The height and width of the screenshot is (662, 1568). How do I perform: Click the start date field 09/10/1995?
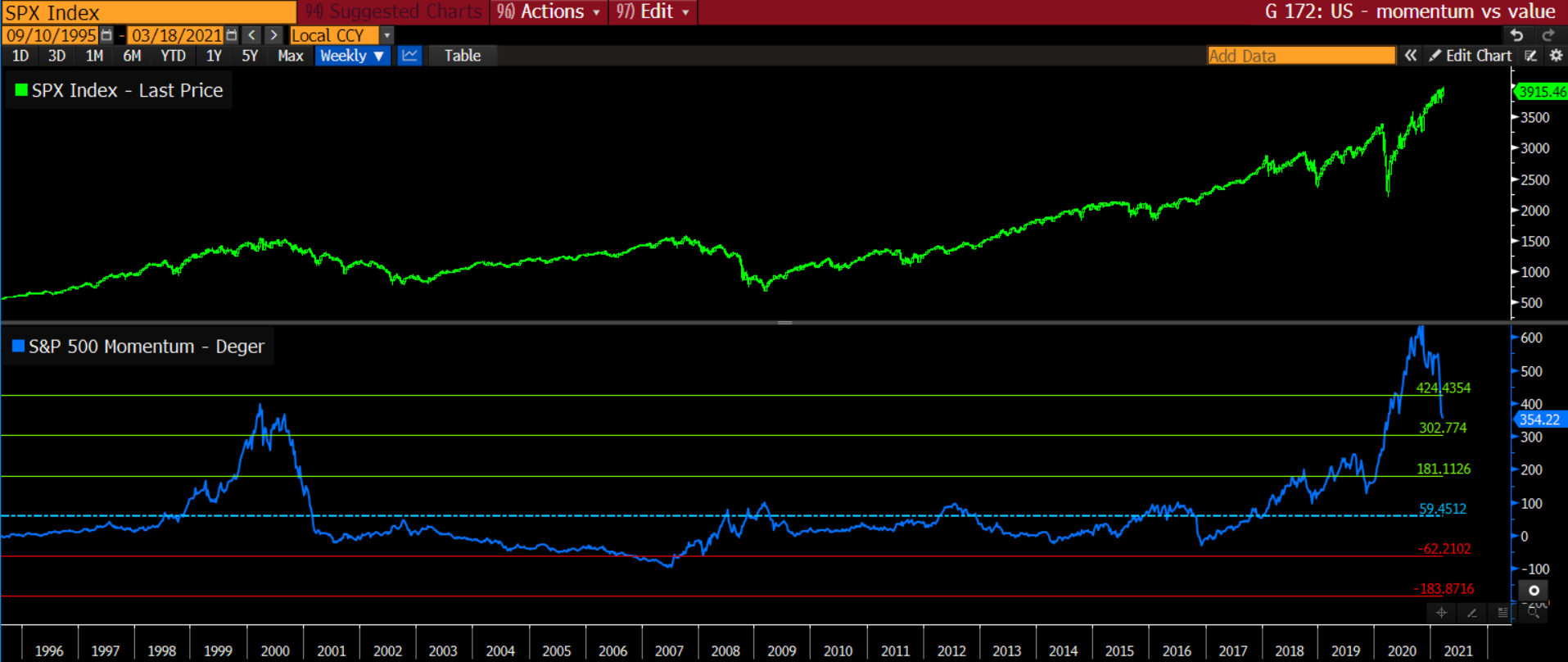[51, 35]
